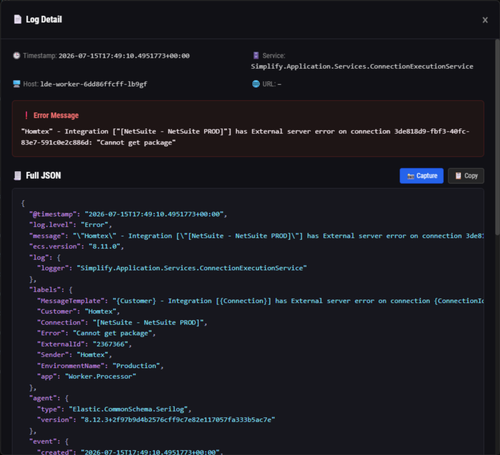Close the Log Detail dialog
The width and height of the screenshot is (500, 455).
(485, 20)
